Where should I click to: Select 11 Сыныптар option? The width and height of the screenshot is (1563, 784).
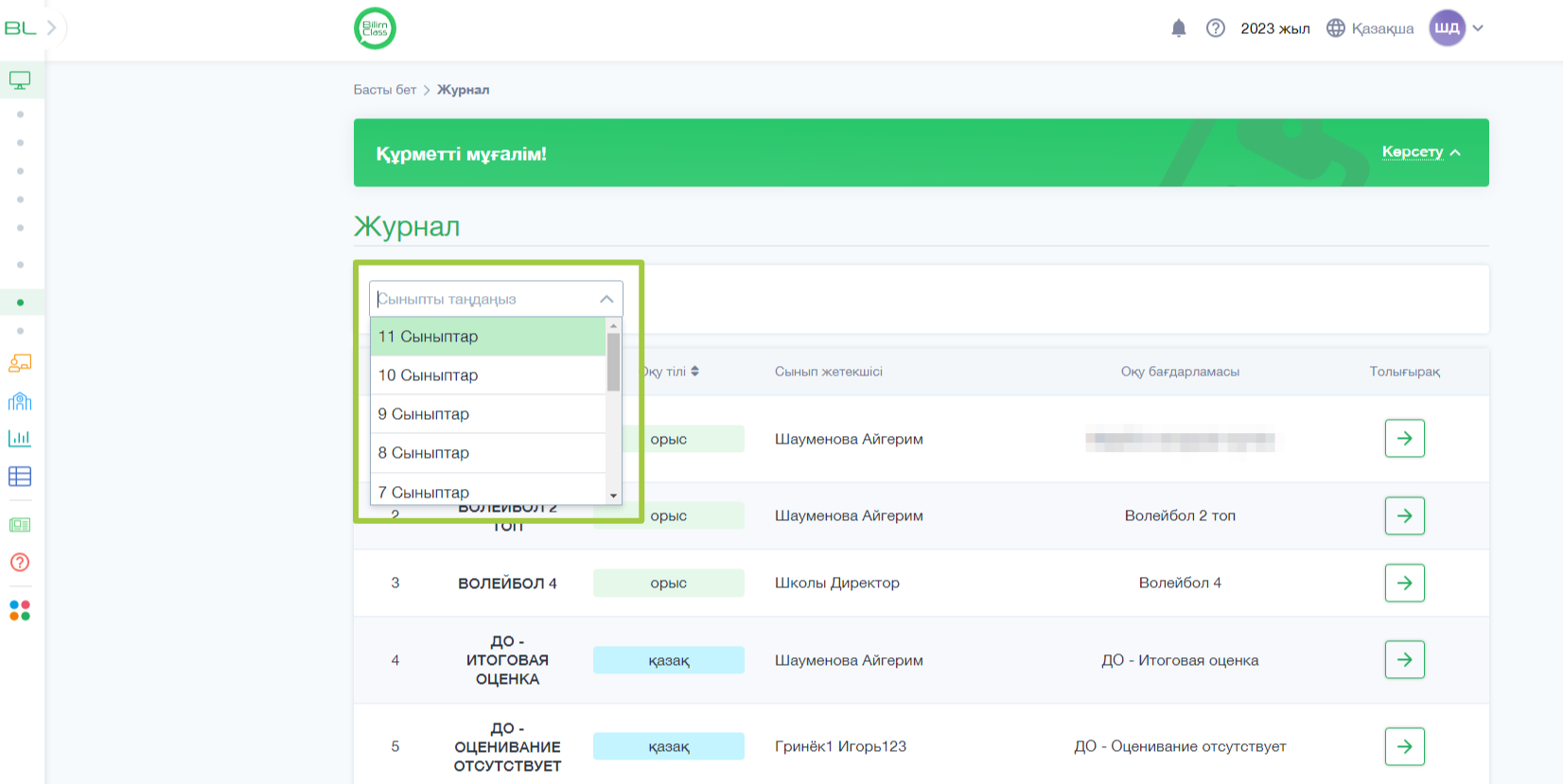(x=488, y=337)
